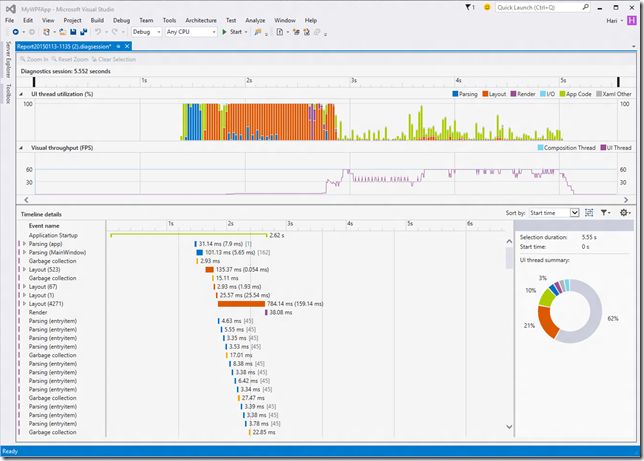The image size is (644, 461).
Task: Click the notifications flag icon
Action: coord(468,7)
